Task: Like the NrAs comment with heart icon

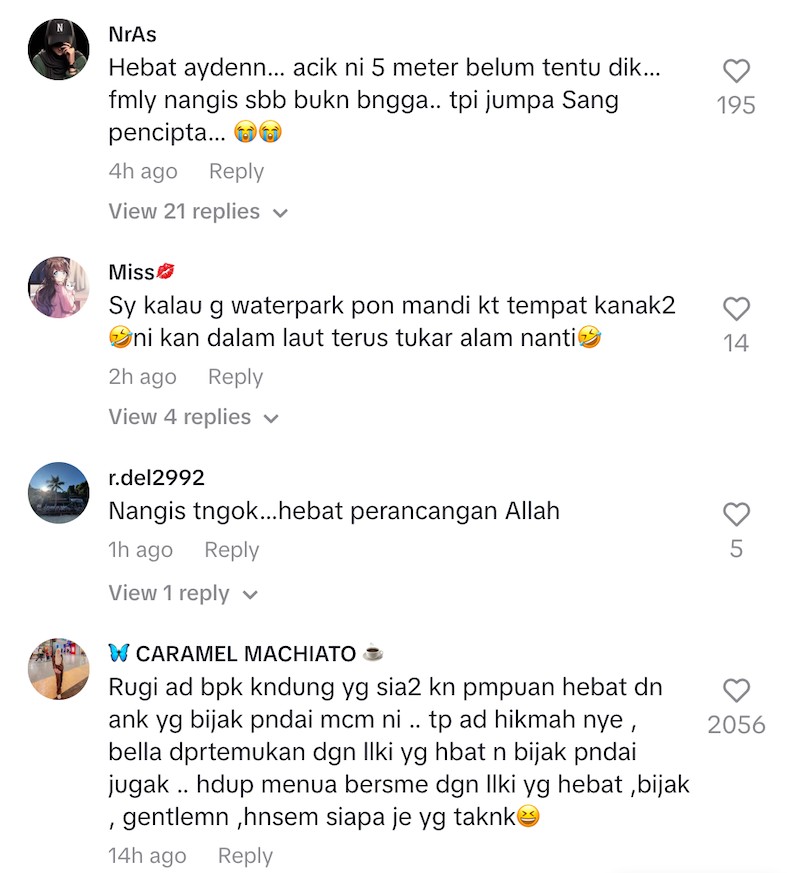Action: [x=736, y=71]
